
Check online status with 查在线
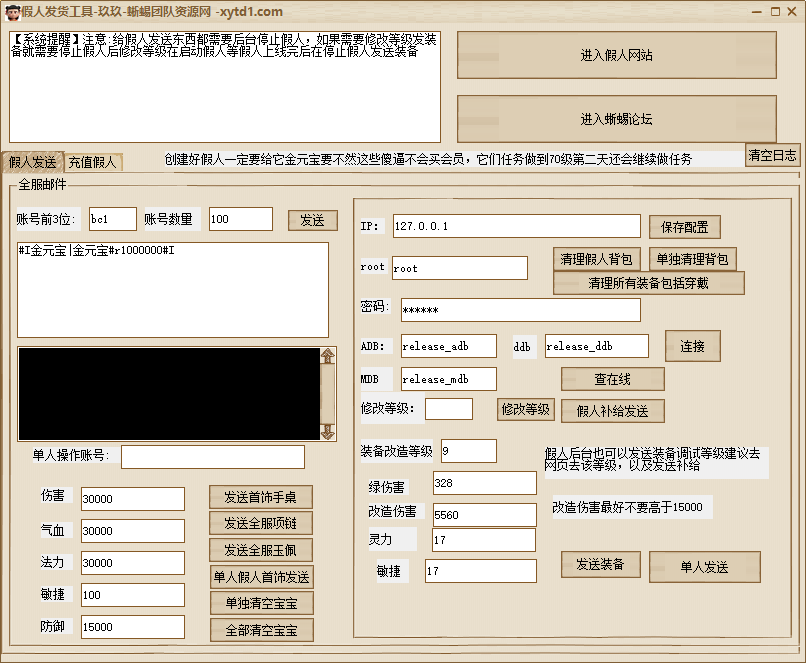(612, 379)
